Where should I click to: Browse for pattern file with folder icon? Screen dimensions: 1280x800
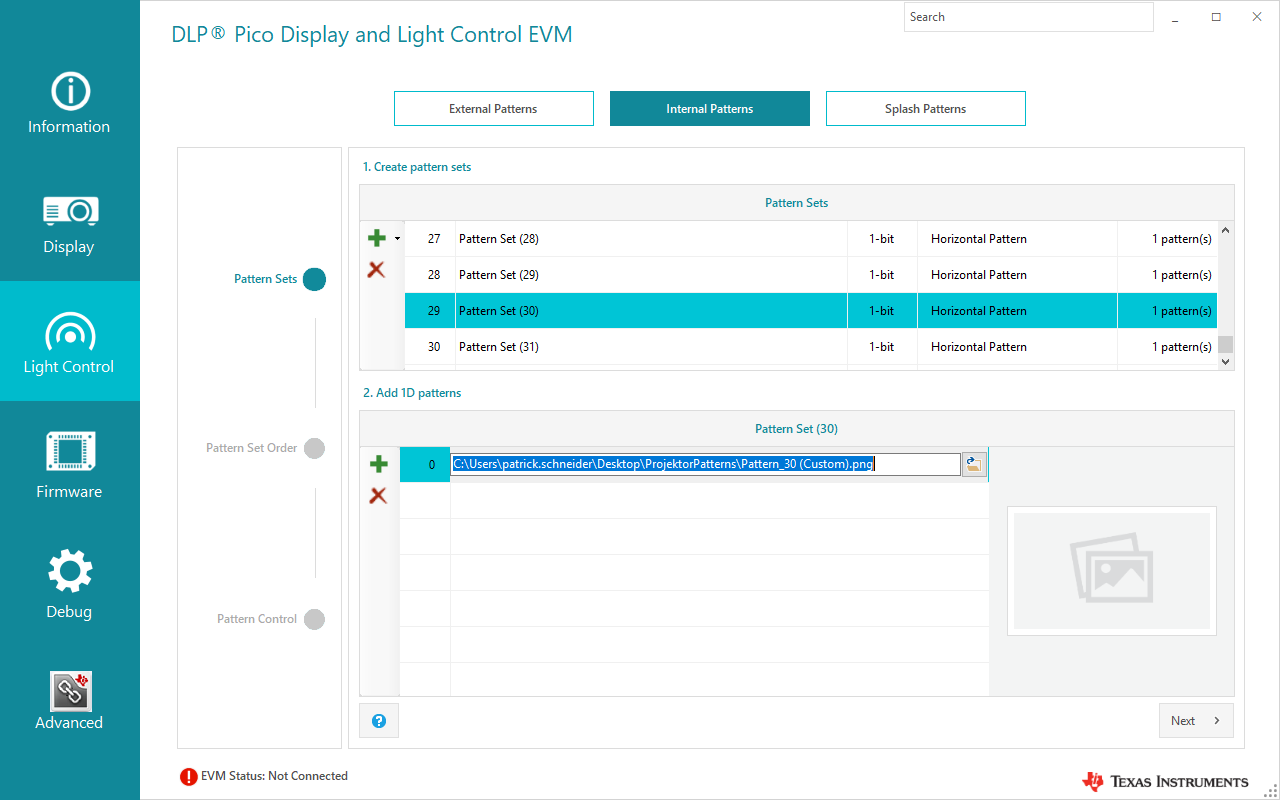point(973,464)
